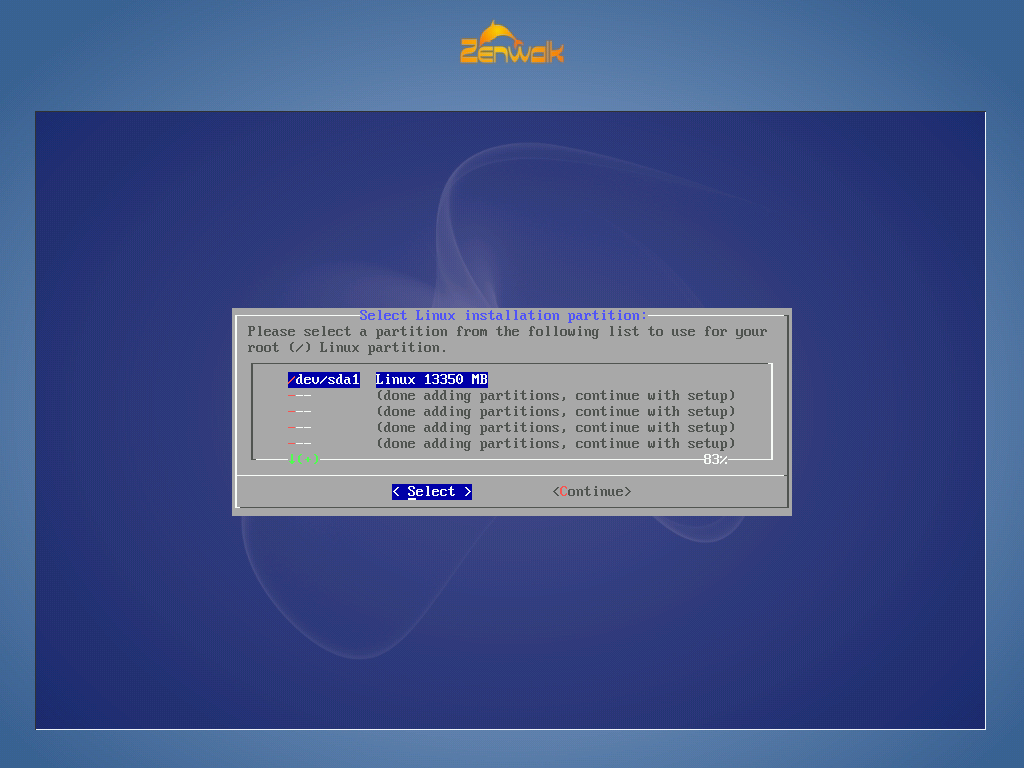The image size is (1024, 768).
Task: Click the red slash before dev/sda1
Action: tap(292, 380)
